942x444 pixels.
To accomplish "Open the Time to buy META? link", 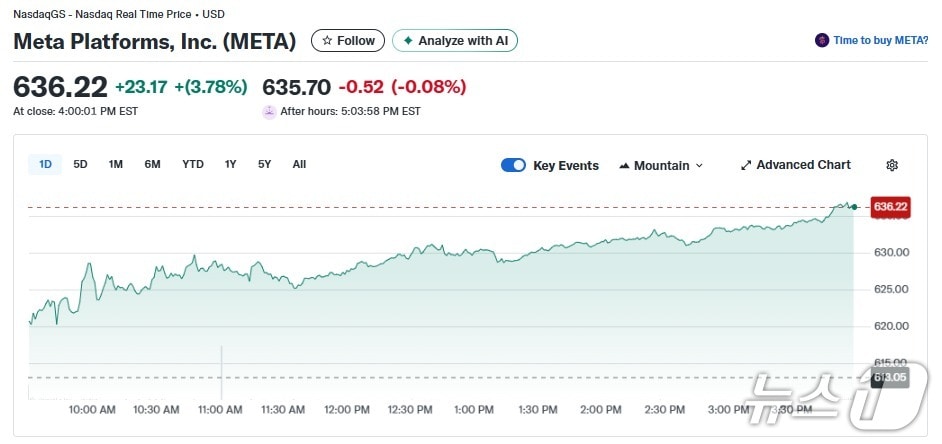I will click(881, 41).
